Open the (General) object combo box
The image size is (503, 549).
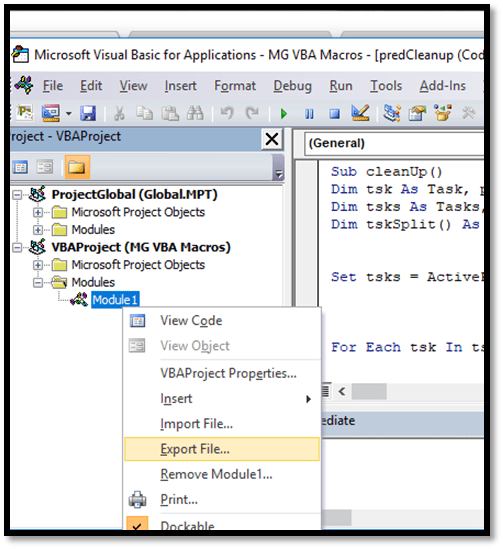pos(394,143)
